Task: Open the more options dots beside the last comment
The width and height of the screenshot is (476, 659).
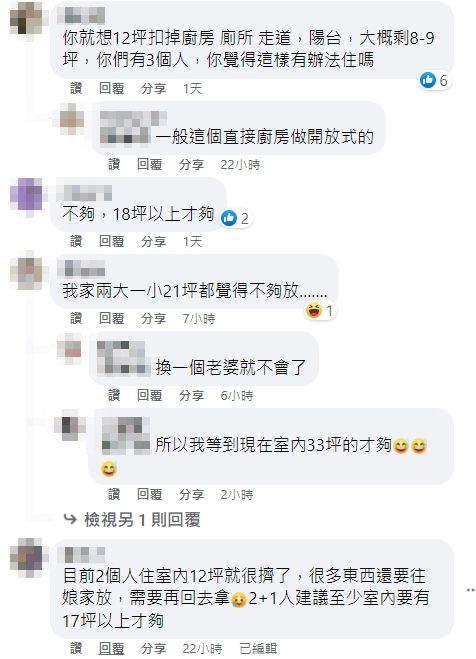Action: click(470, 590)
